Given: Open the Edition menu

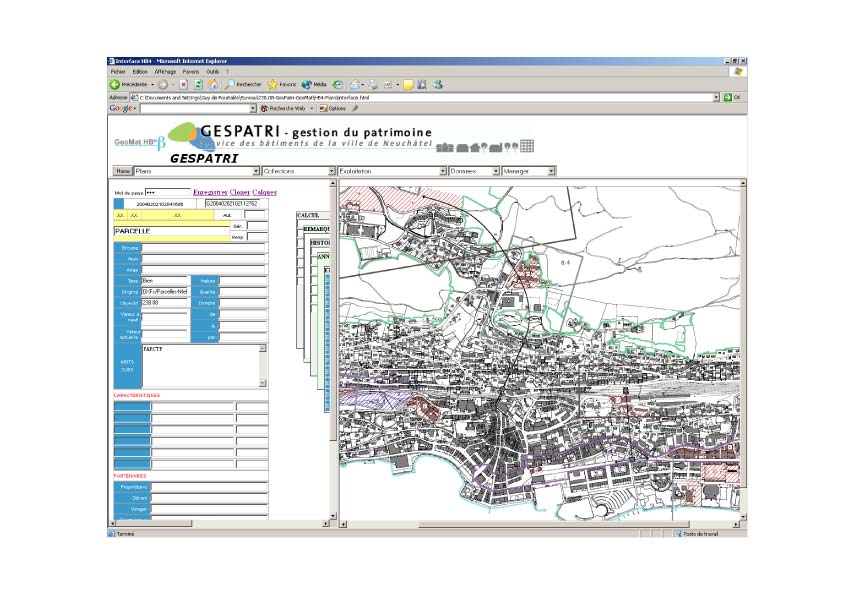Looking at the screenshot, I should click(140, 71).
